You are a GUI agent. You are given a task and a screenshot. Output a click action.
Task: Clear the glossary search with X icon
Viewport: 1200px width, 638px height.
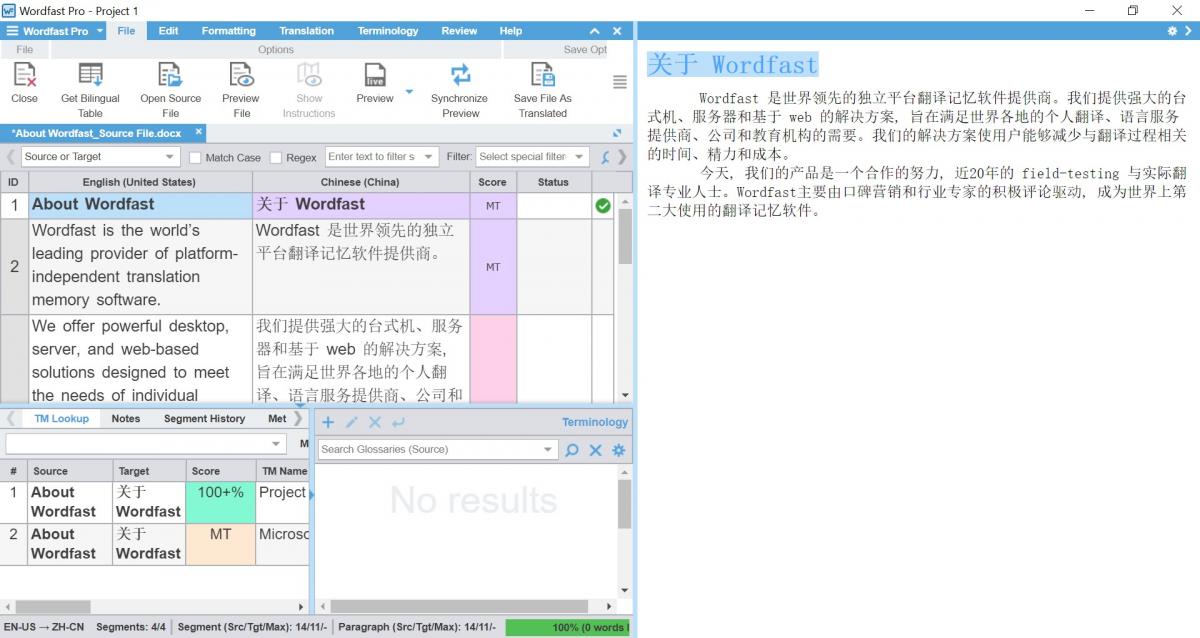pyautogui.click(x=595, y=450)
